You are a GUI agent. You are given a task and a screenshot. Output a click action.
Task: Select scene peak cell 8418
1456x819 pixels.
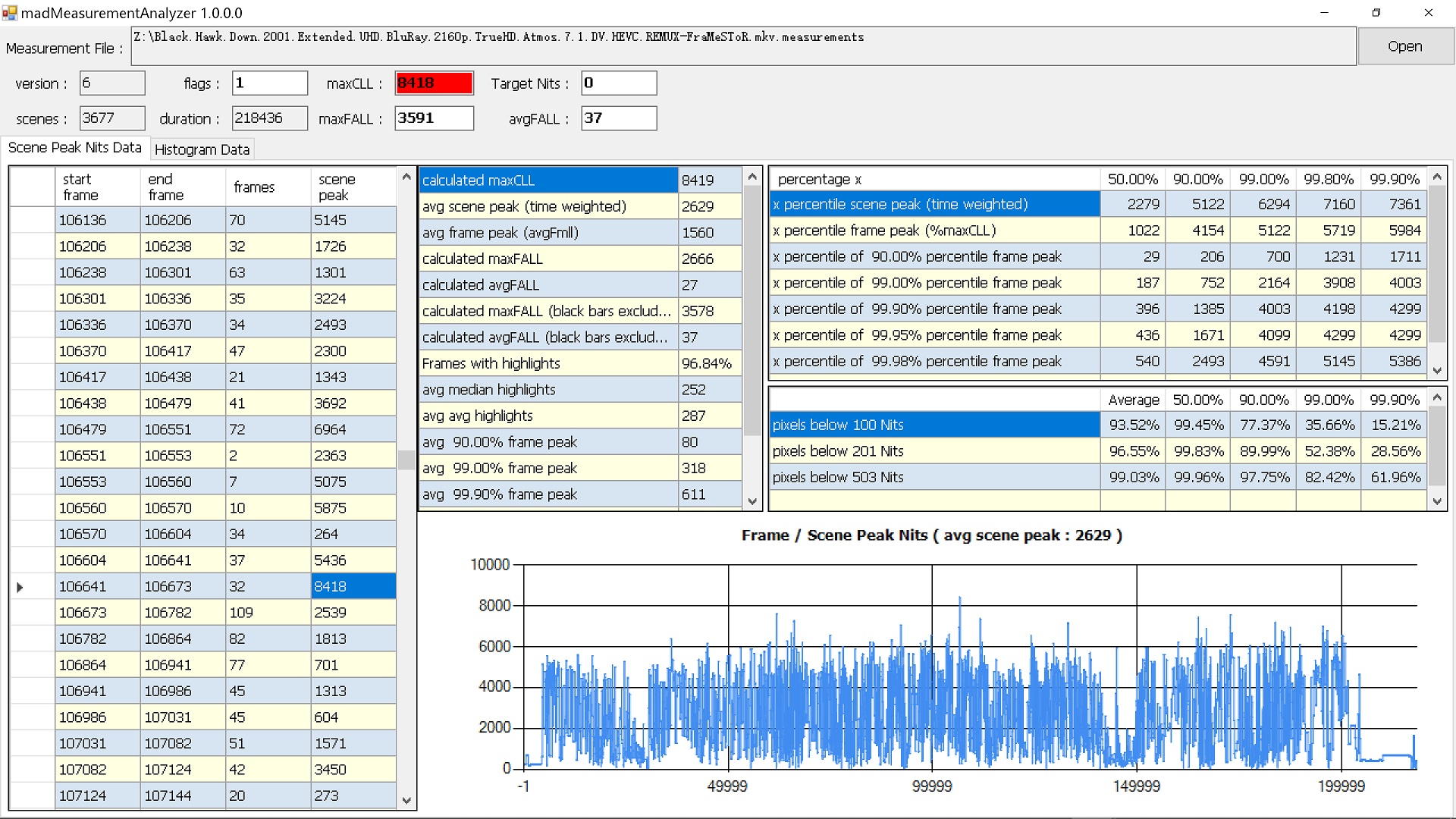tap(353, 586)
